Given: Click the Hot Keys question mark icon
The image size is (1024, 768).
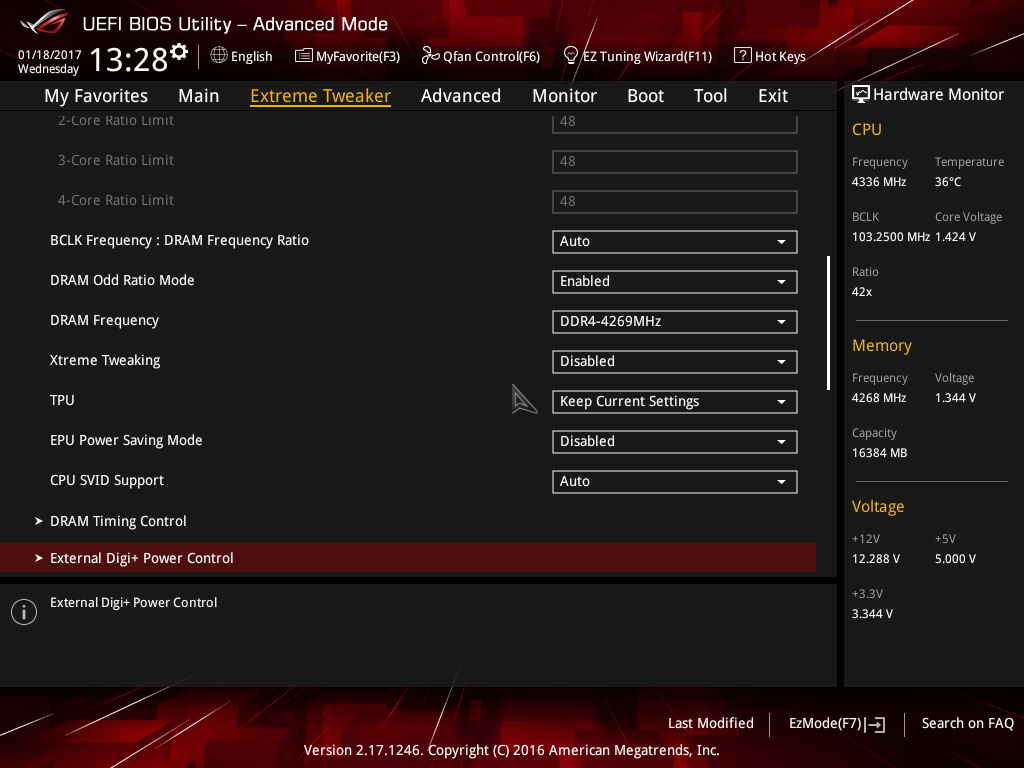Looking at the screenshot, I should coord(743,56).
